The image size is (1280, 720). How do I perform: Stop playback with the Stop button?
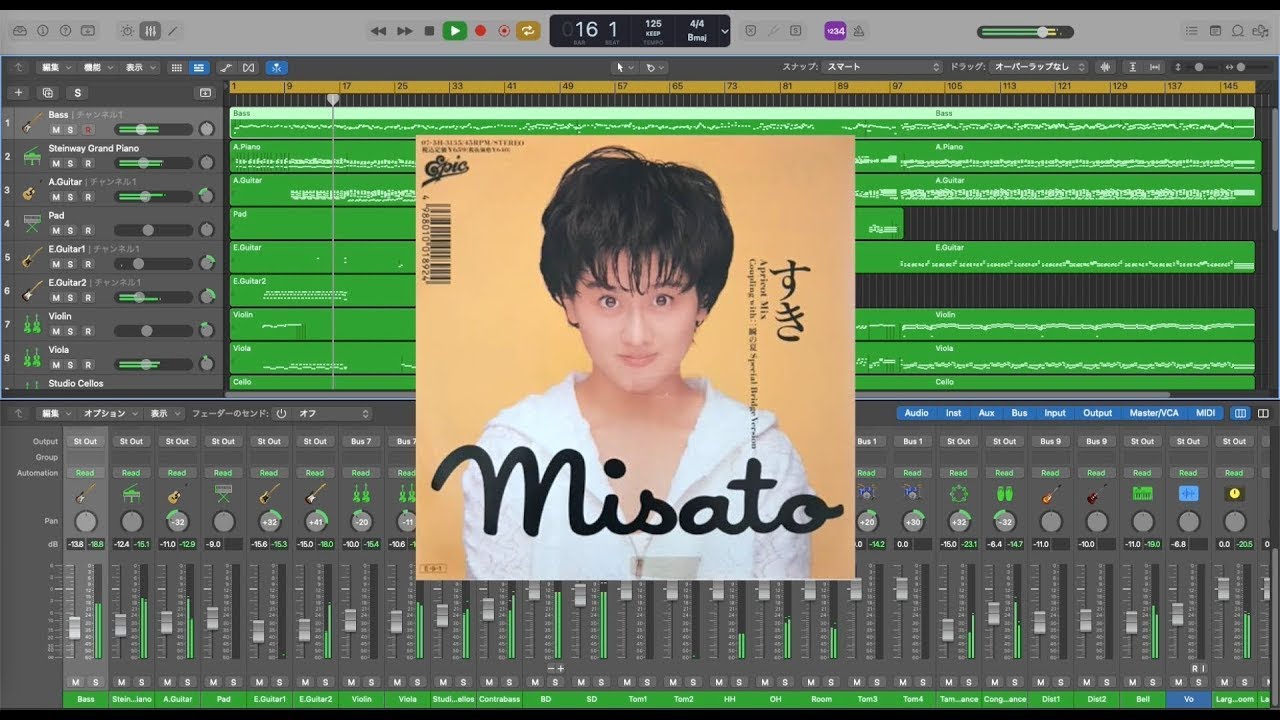tap(429, 31)
